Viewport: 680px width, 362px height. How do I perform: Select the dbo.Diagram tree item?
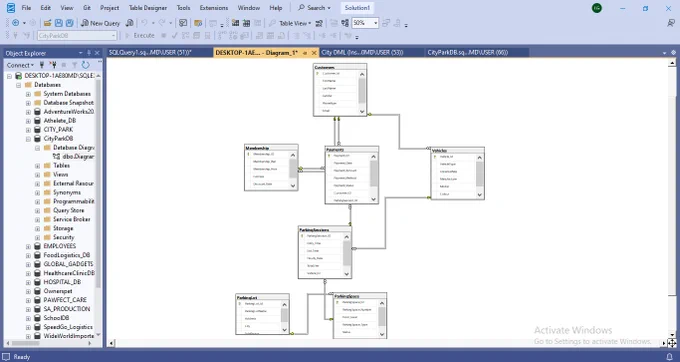coord(78,157)
